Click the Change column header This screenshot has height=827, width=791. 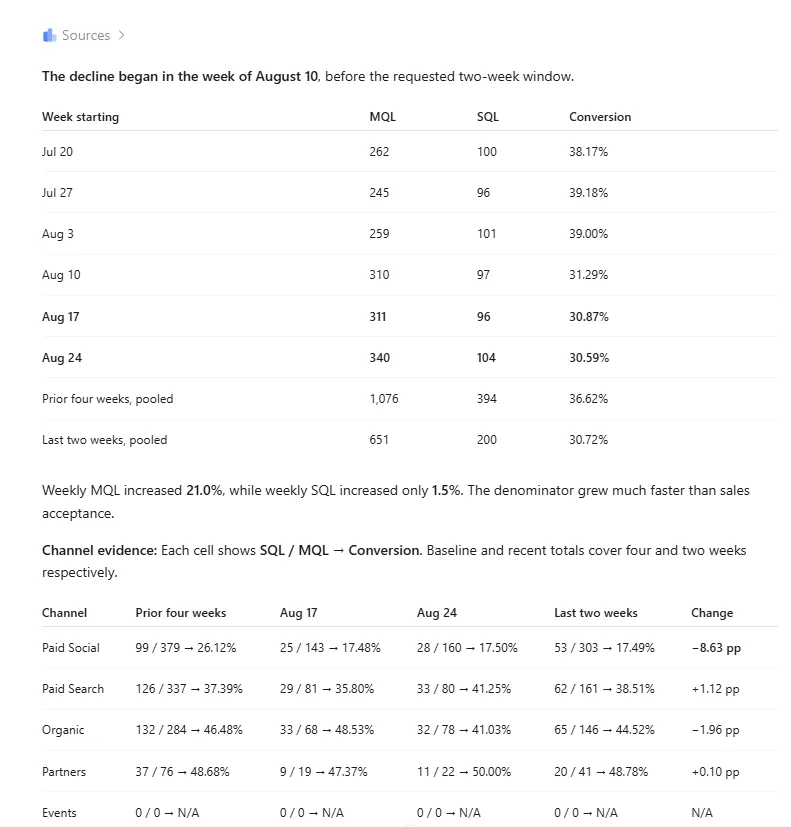712,613
